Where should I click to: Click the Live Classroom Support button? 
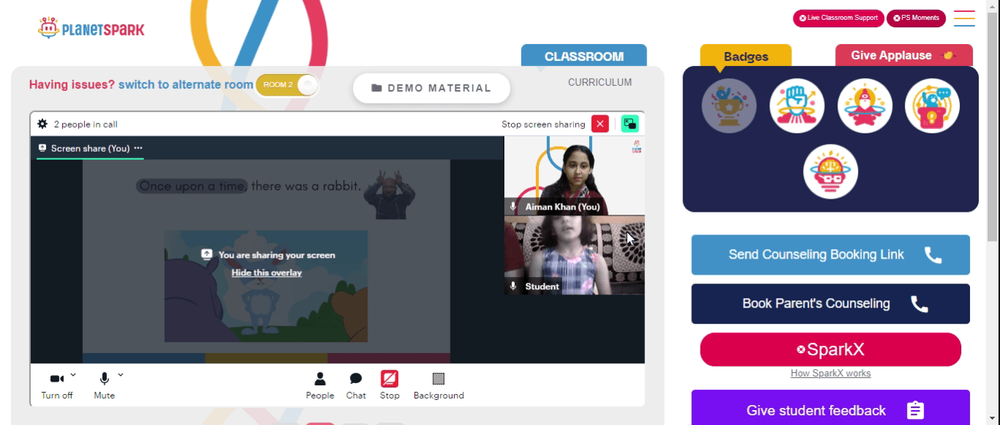coord(838,18)
